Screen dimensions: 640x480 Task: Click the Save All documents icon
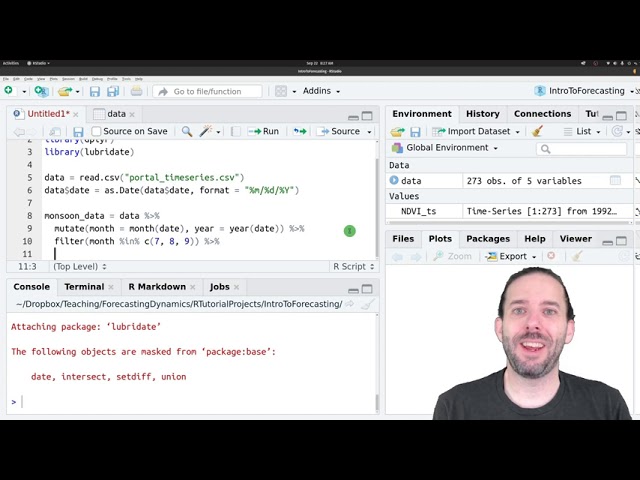113,91
